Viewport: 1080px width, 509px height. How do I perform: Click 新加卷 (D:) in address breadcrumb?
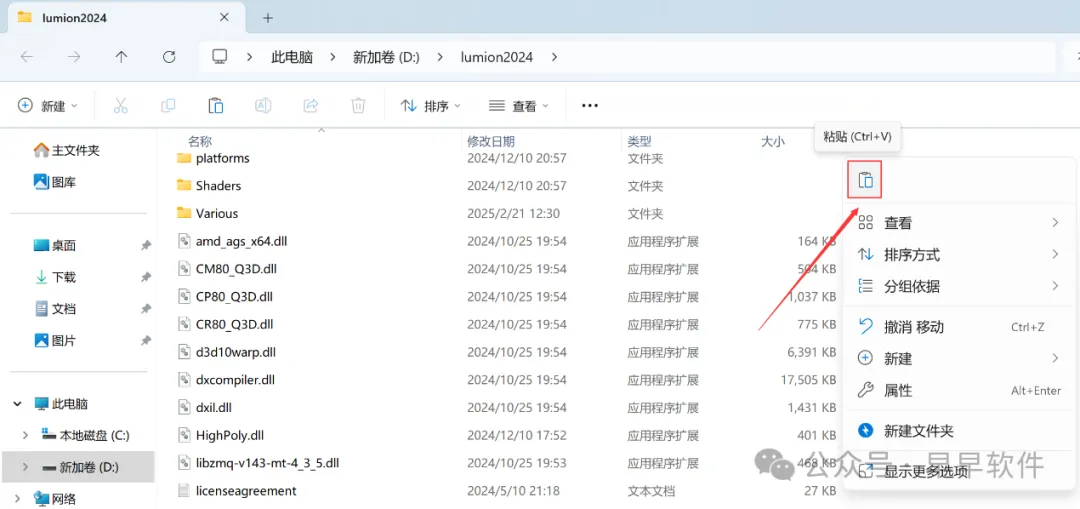[386, 57]
